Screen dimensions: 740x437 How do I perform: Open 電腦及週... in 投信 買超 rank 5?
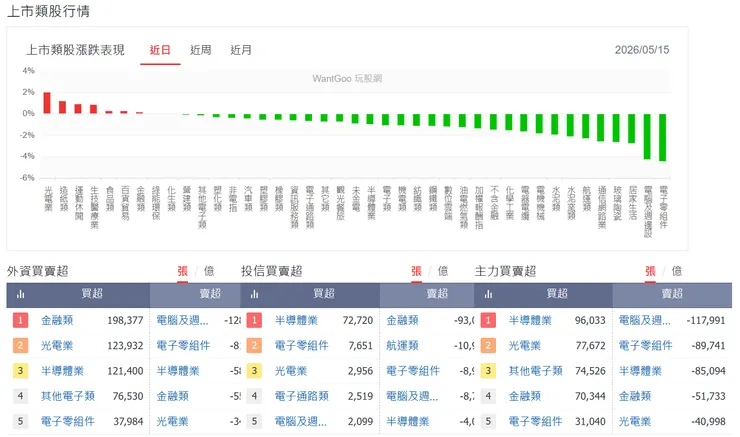tap(301, 421)
